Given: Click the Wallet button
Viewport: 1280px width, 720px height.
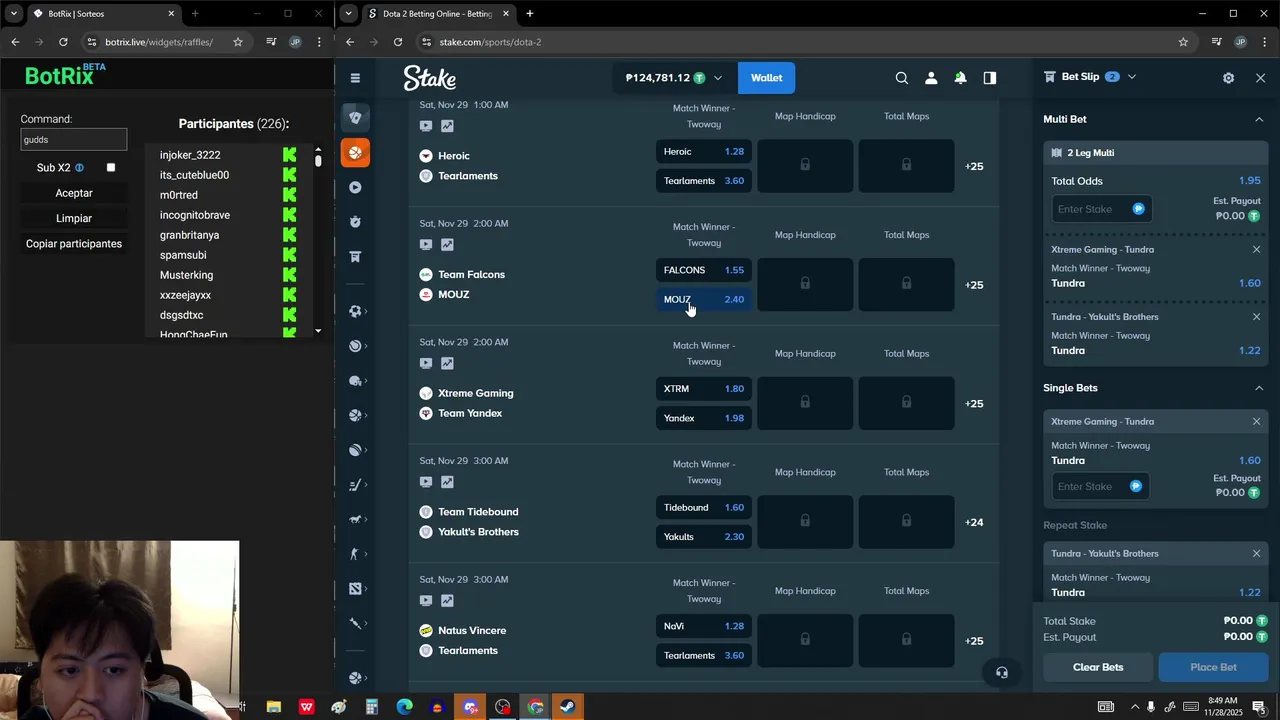Looking at the screenshot, I should point(767,78).
